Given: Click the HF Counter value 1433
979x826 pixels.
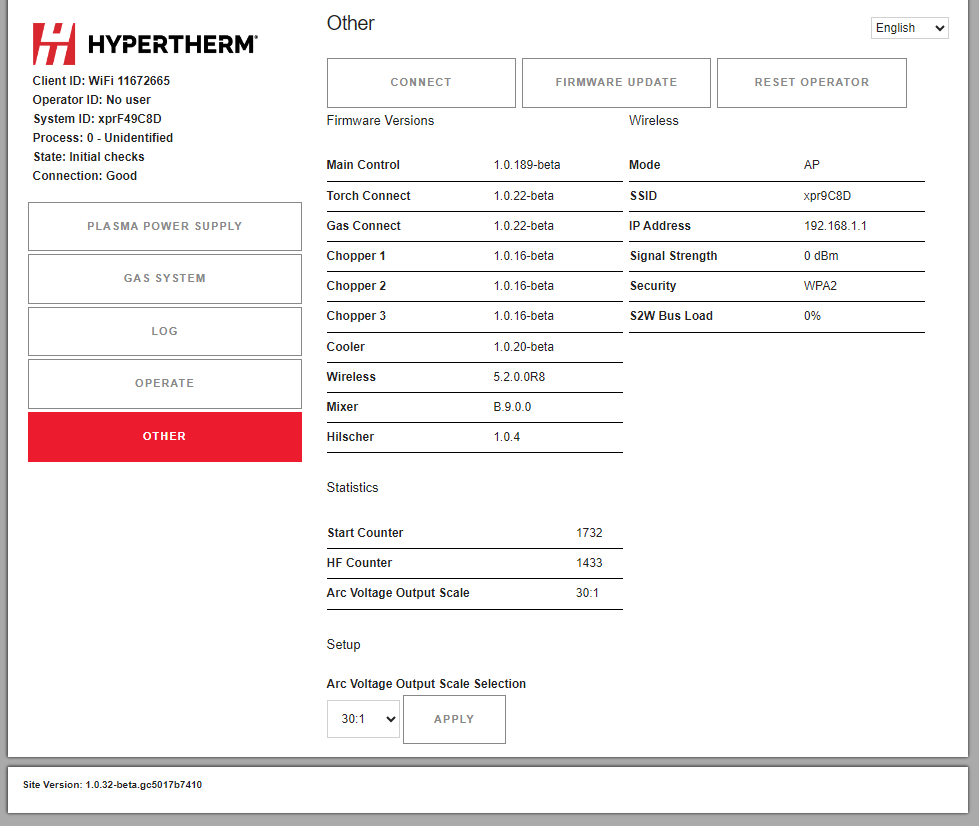Looking at the screenshot, I should 589,563.
